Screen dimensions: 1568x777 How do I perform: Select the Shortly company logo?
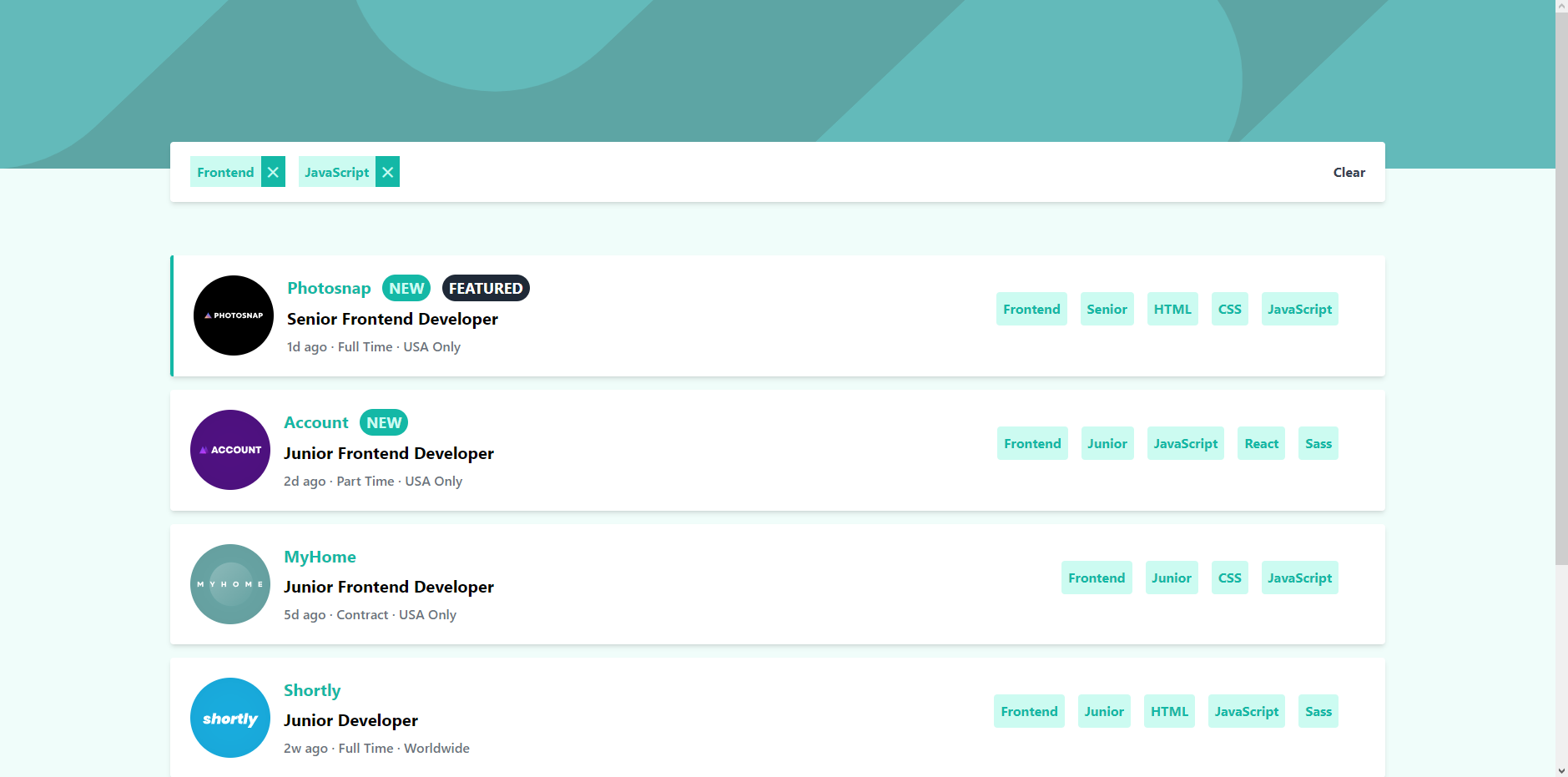pos(230,718)
